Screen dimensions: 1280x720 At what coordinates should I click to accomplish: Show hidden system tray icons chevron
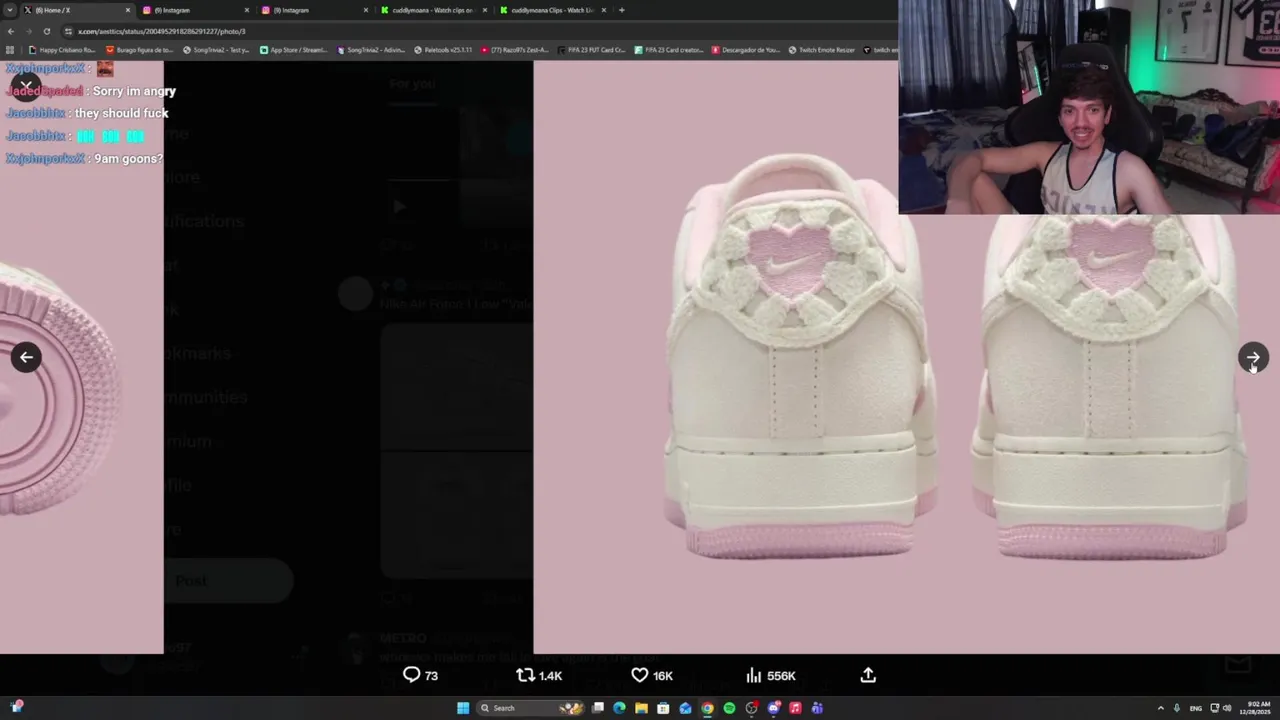[x=1160, y=708]
